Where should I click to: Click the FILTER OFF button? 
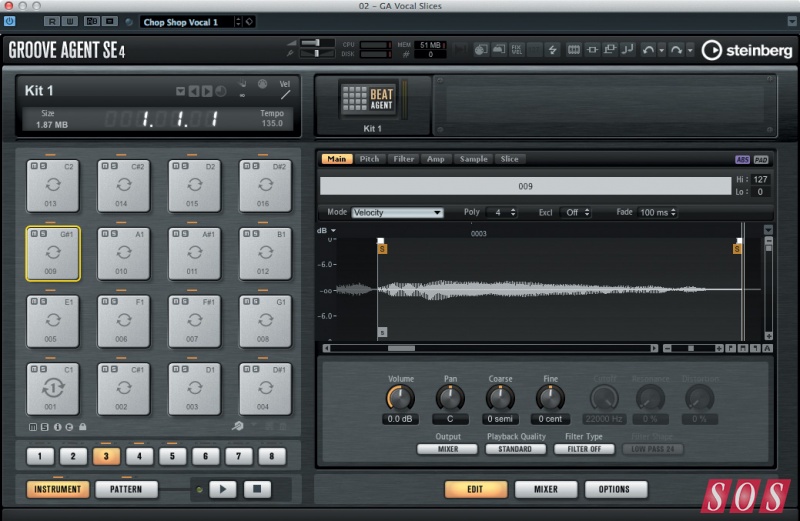click(x=584, y=449)
